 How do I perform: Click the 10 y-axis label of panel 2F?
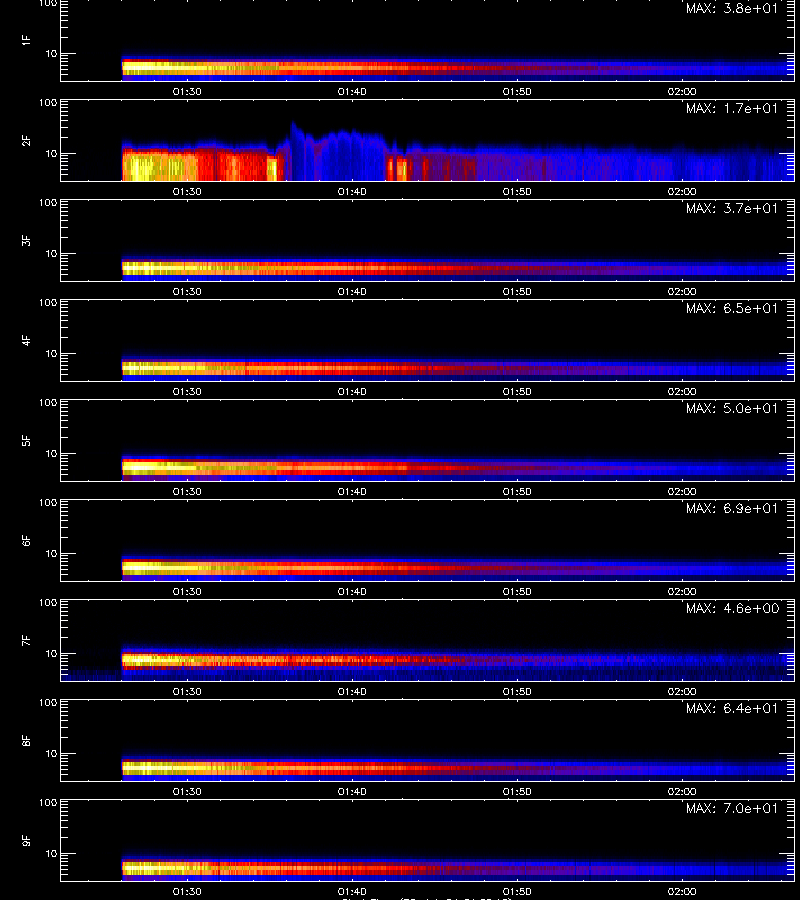pyautogui.click(x=52, y=153)
